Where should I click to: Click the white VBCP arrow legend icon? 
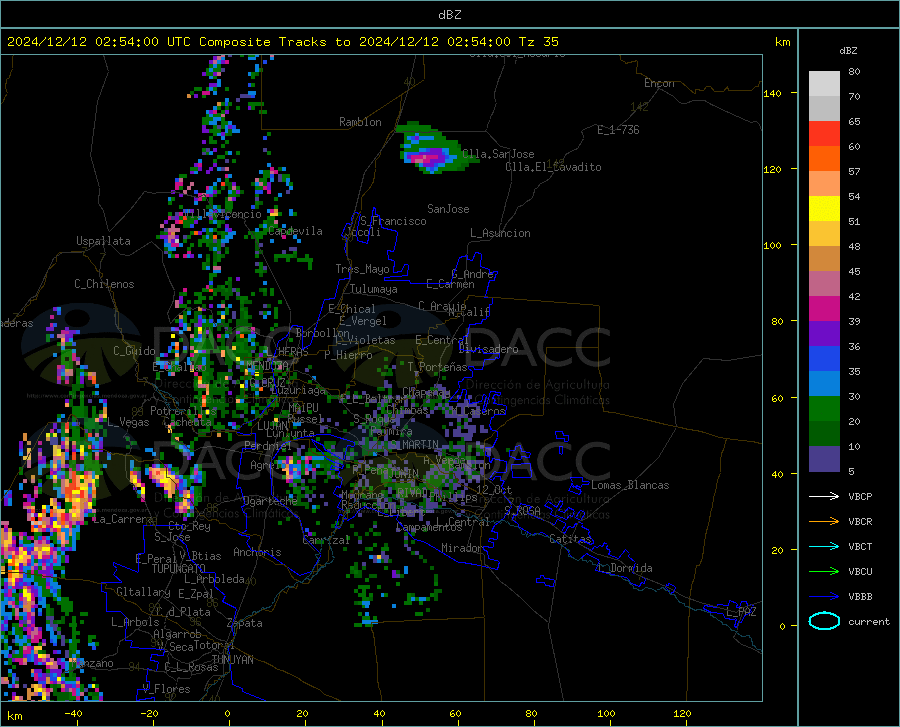824,496
